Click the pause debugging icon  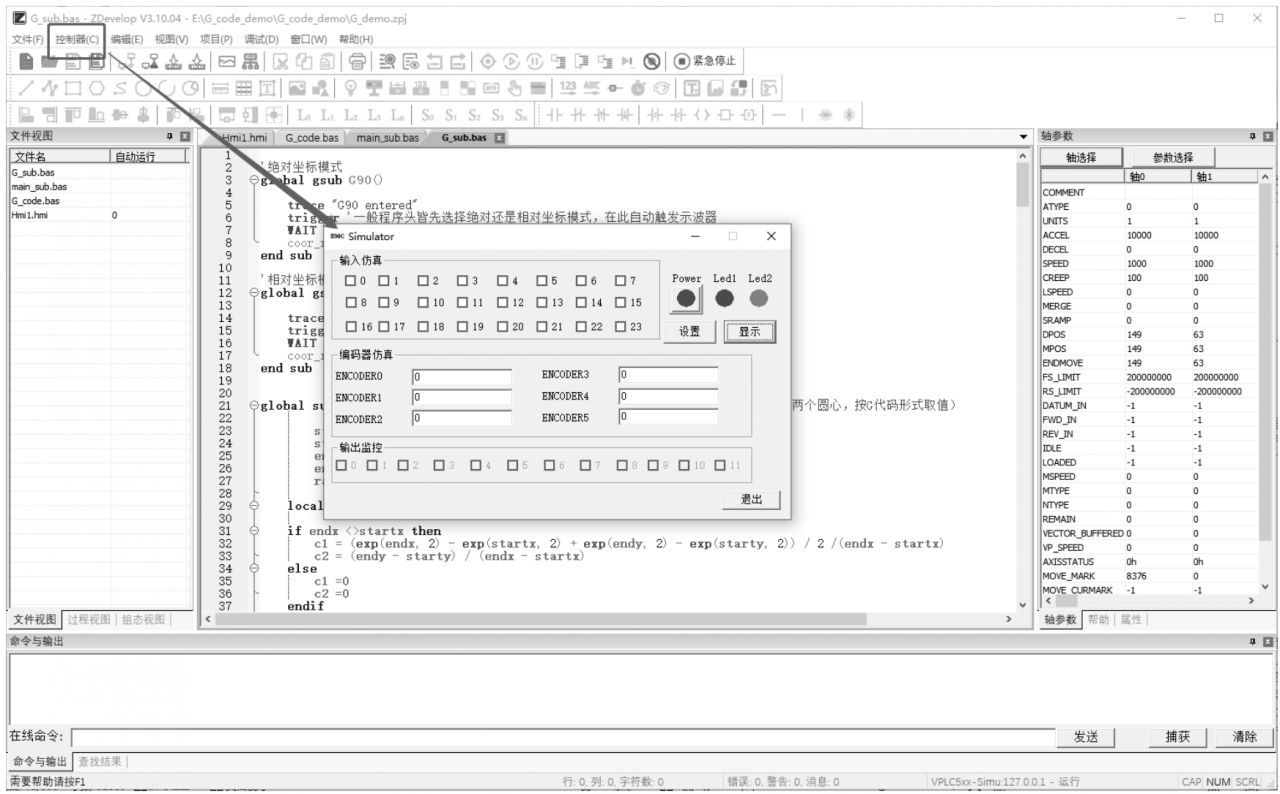click(x=534, y=62)
